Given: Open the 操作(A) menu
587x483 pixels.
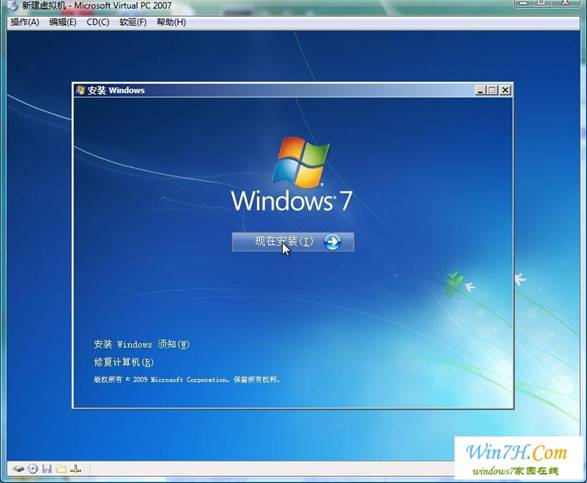Looking at the screenshot, I should coord(25,22).
